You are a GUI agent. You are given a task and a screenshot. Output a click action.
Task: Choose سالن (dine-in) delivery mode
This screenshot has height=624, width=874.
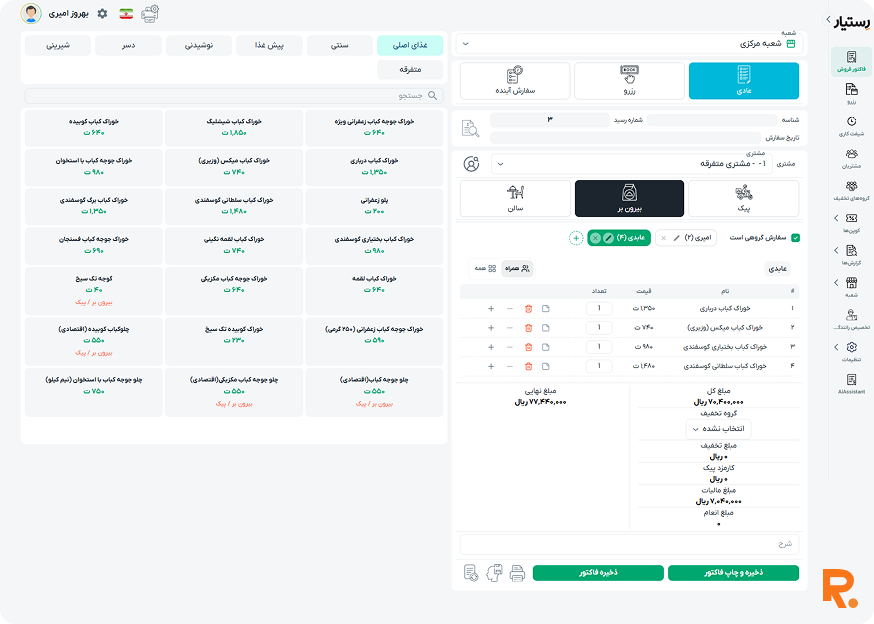point(515,198)
